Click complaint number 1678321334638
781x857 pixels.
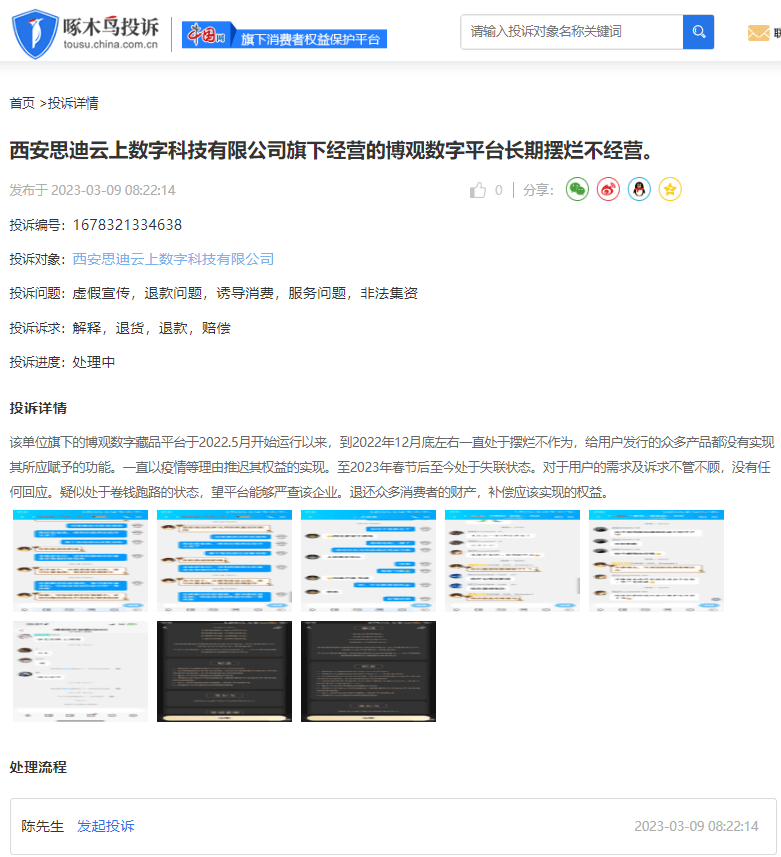coord(127,225)
